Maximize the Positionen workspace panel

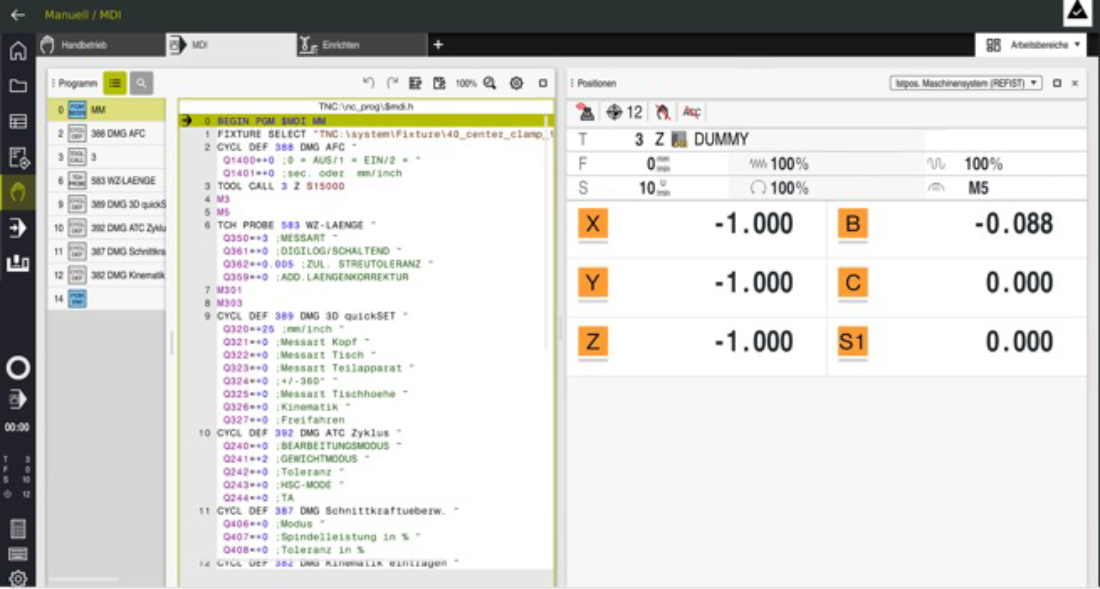1057,84
